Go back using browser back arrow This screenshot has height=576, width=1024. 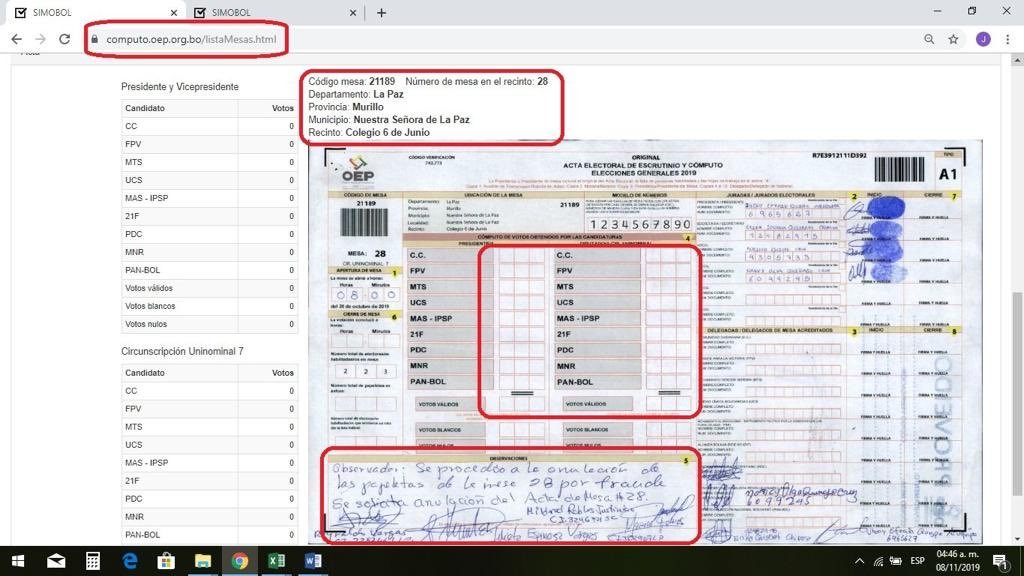point(16,39)
